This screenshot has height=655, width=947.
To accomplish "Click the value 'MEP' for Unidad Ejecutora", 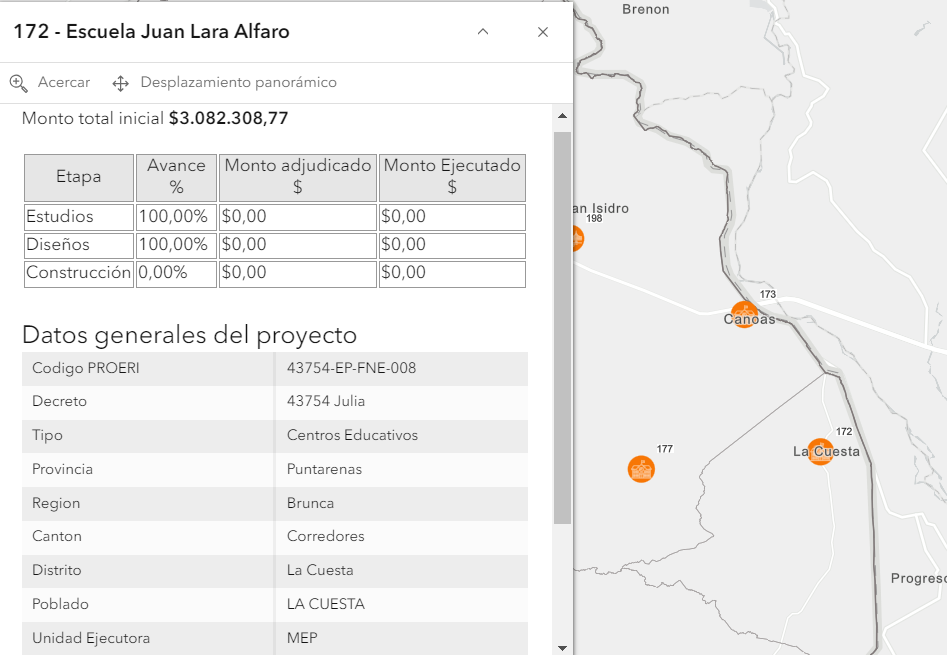I will pyautogui.click(x=302, y=637).
